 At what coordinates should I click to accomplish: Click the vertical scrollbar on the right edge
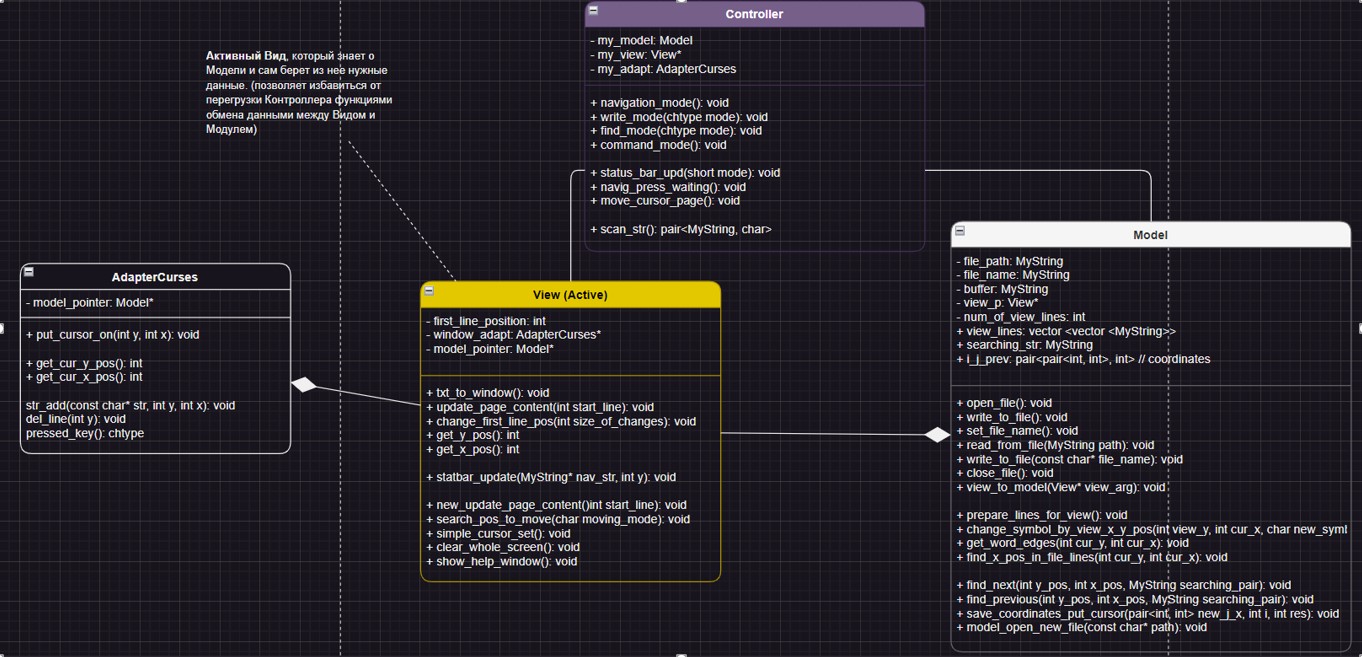pyautogui.click(x=1358, y=330)
